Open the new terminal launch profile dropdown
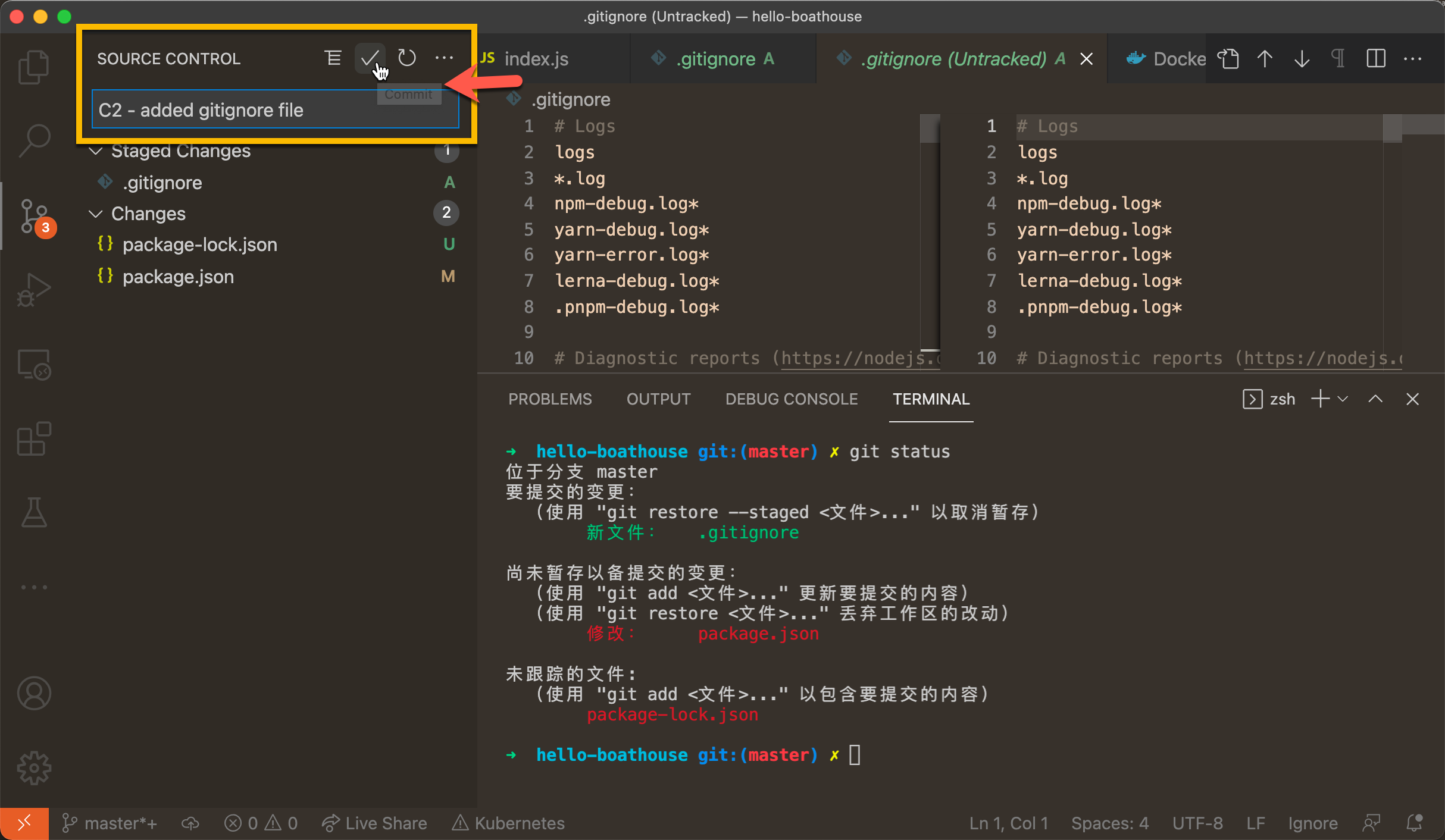The height and width of the screenshot is (840, 1445). click(1343, 399)
